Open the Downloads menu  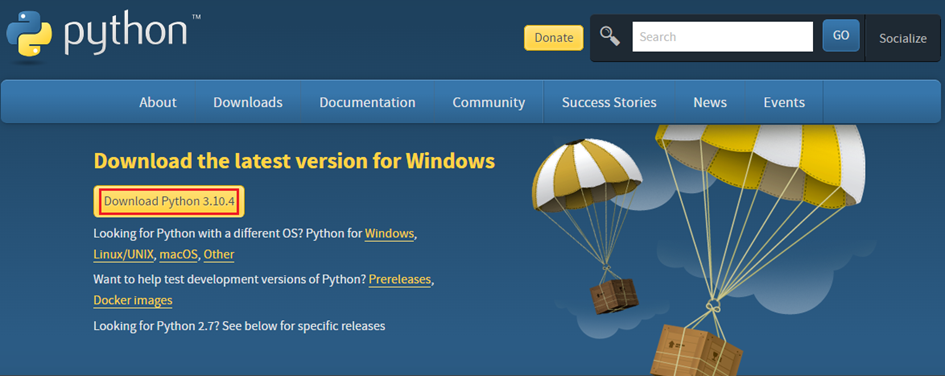(x=248, y=102)
